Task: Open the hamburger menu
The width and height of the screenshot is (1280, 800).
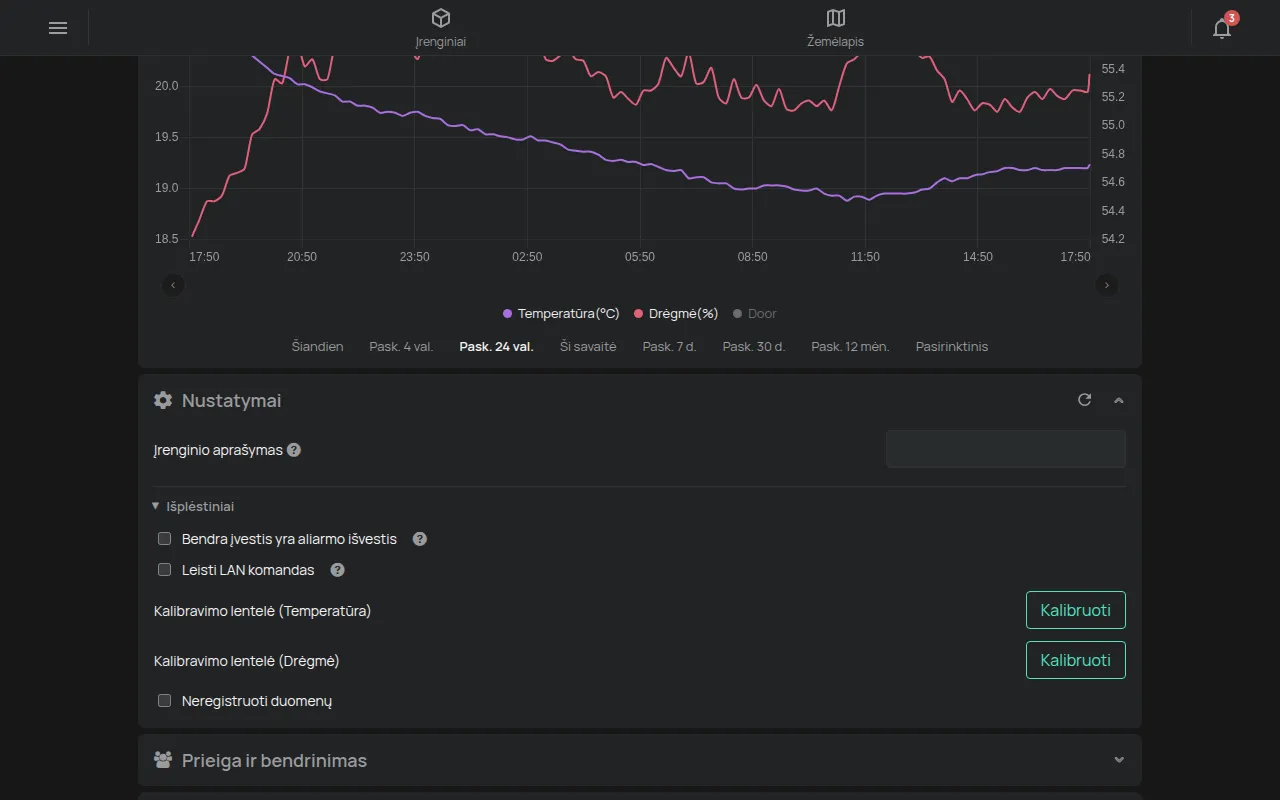Action: 58,28
